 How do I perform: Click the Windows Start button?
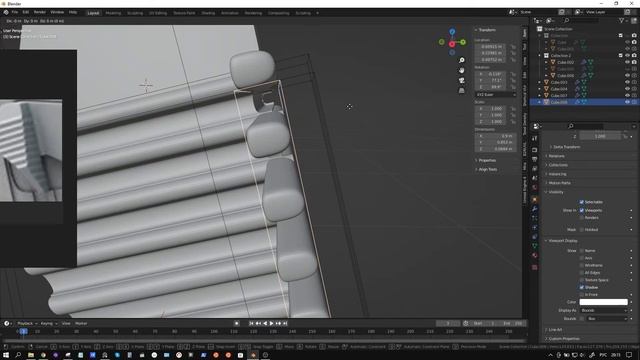tap(6, 355)
